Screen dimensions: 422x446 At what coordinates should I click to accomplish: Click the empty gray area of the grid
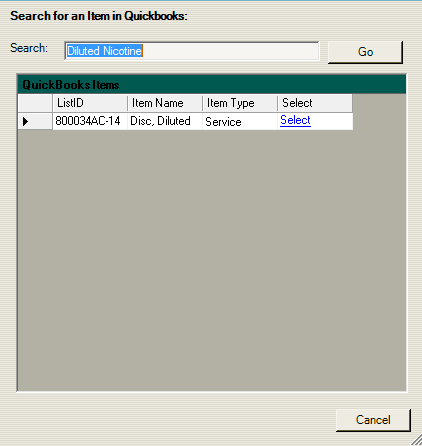[212, 260]
